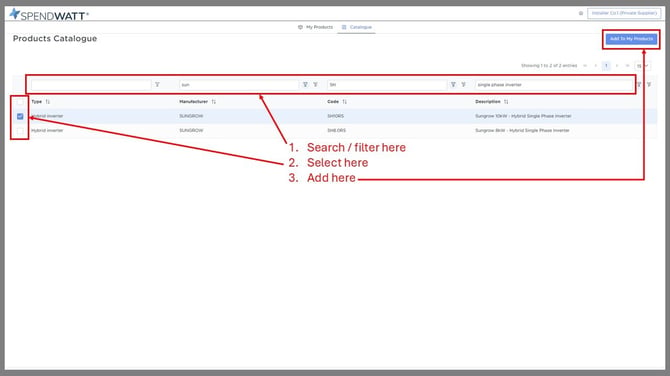
Task: Open filter menu for Manufacturer column
Action: [305, 85]
